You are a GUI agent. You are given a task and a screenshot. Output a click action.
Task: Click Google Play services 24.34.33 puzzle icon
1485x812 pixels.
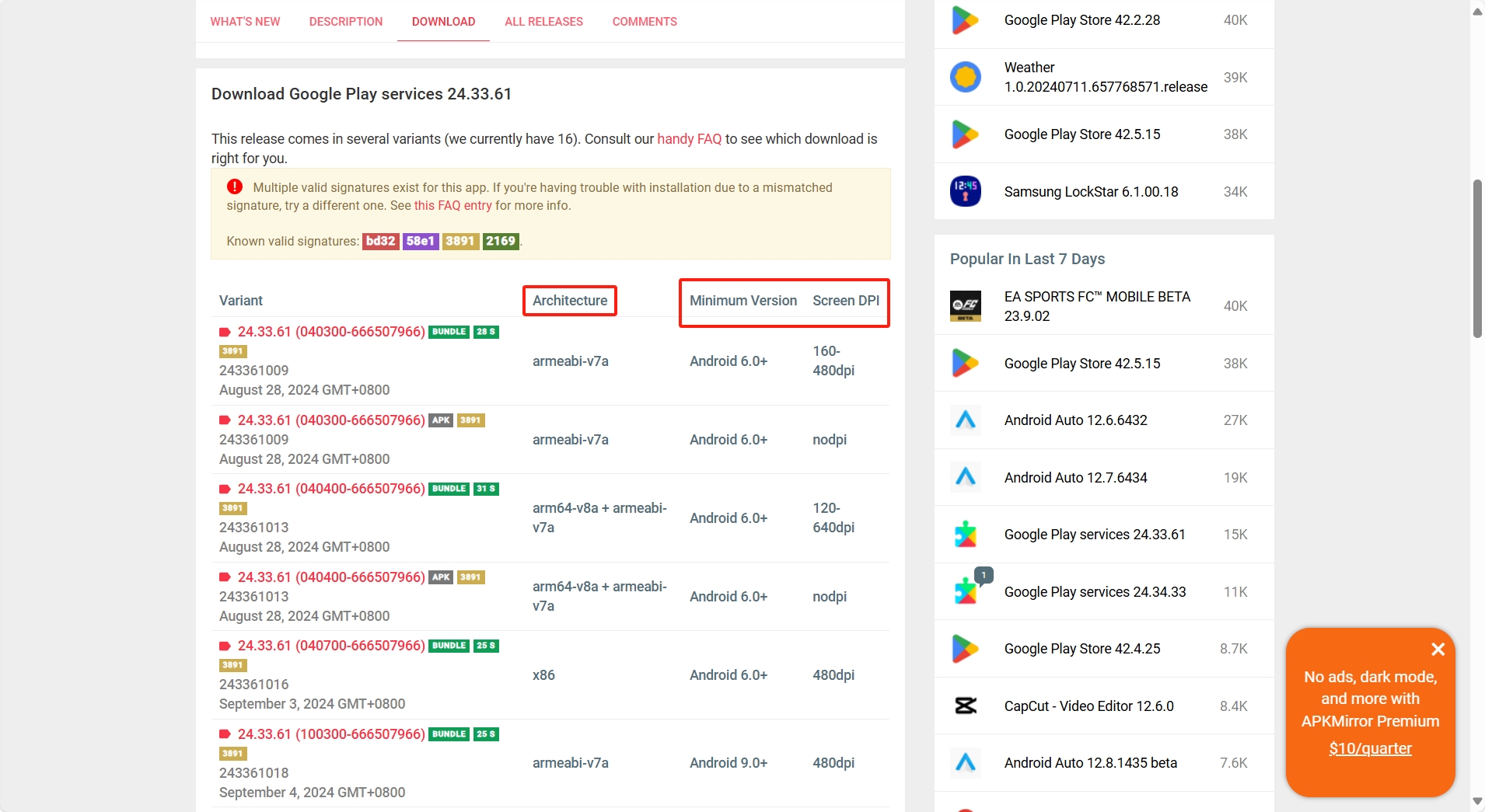pos(966,591)
